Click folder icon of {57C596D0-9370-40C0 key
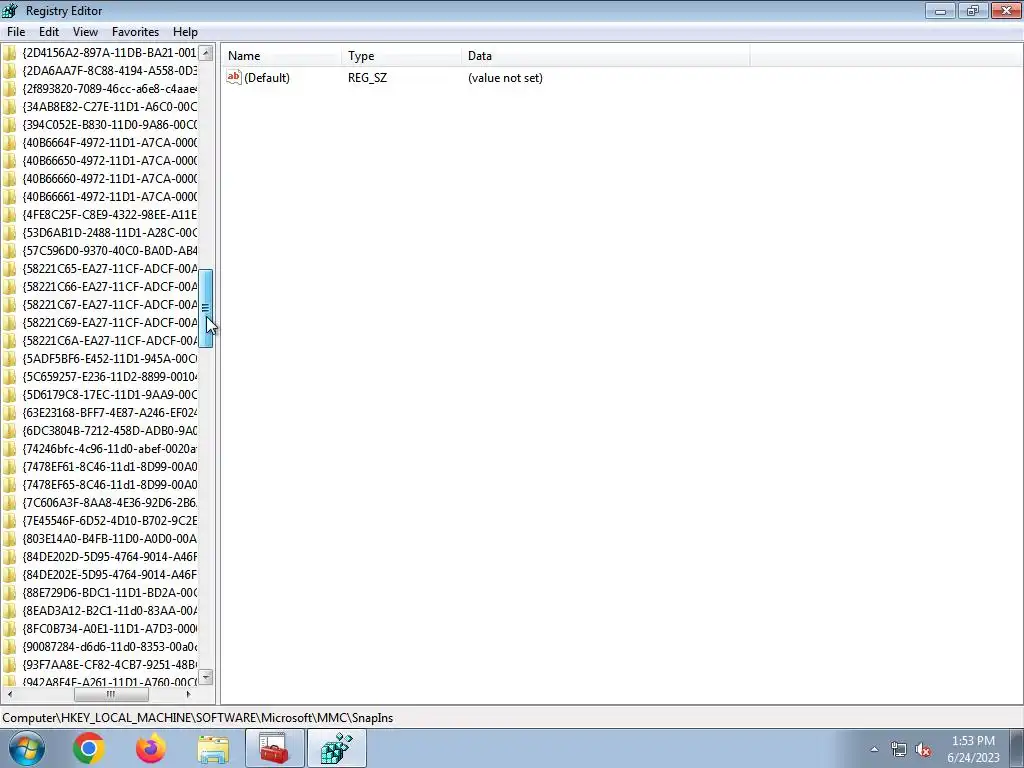This screenshot has height=768, width=1024. tap(9, 251)
